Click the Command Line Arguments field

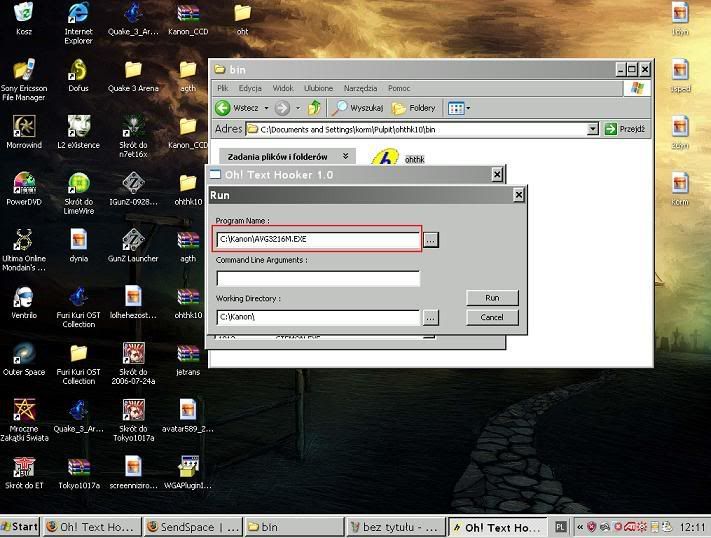pyautogui.click(x=318, y=279)
